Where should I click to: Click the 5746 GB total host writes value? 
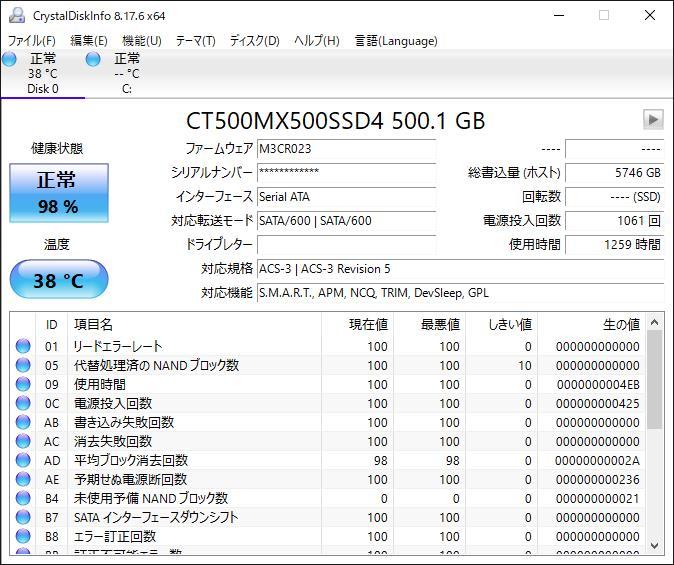615,172
